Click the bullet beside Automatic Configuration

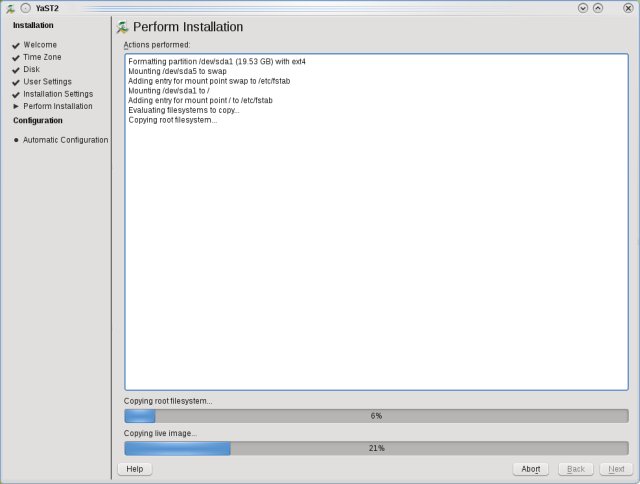coord(16,140)
